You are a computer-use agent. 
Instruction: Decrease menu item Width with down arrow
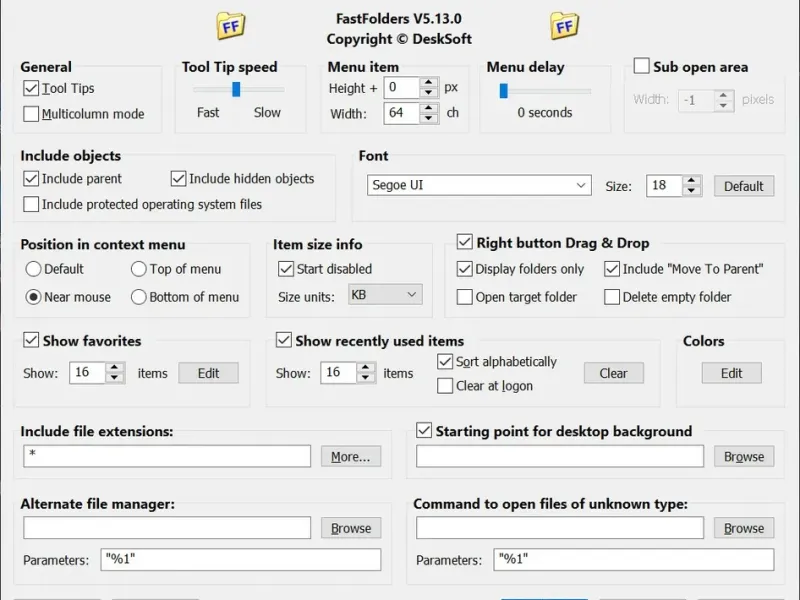click(x=429, y=118)
